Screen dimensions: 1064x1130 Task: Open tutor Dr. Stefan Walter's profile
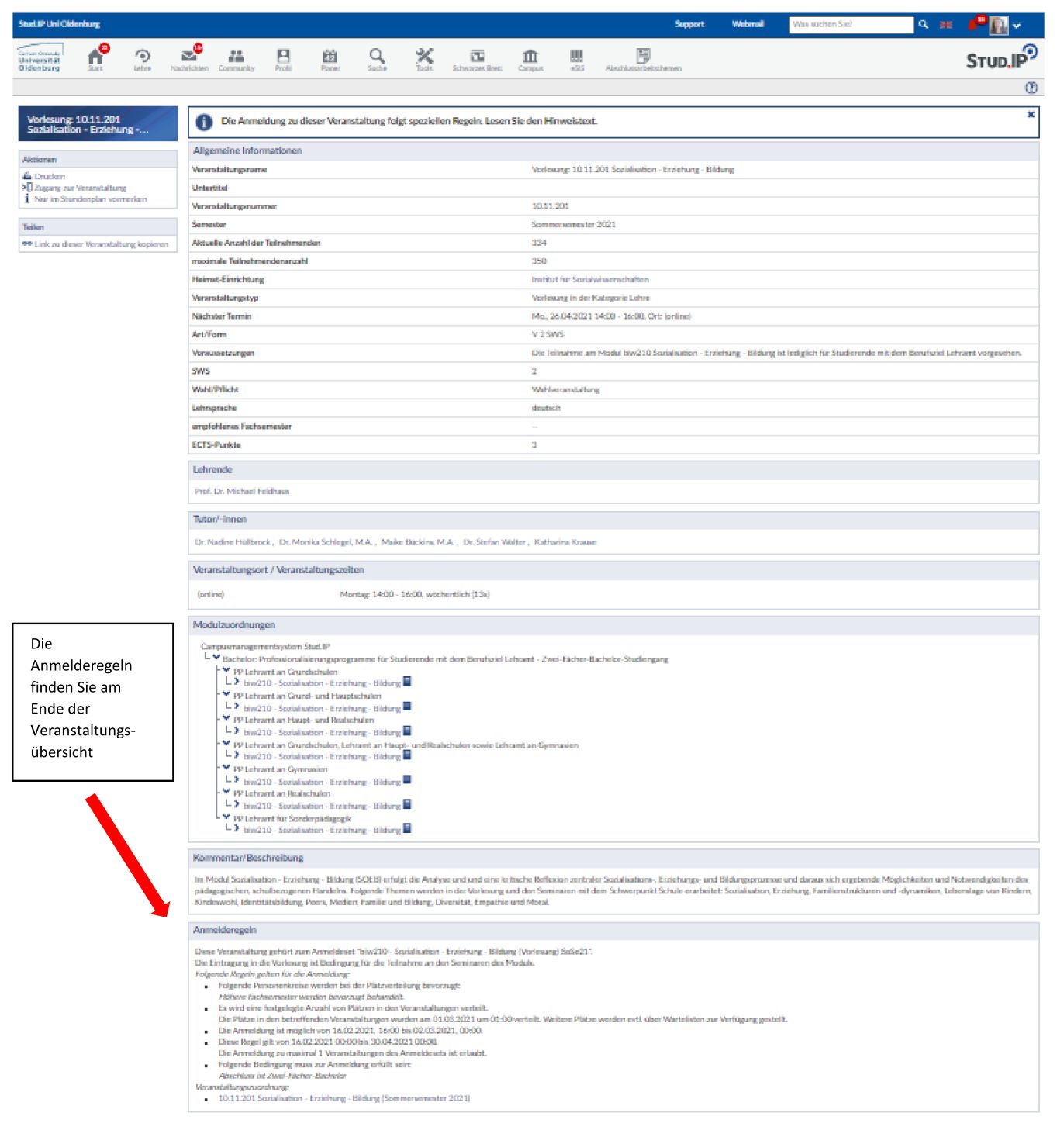tap(495, 542)
